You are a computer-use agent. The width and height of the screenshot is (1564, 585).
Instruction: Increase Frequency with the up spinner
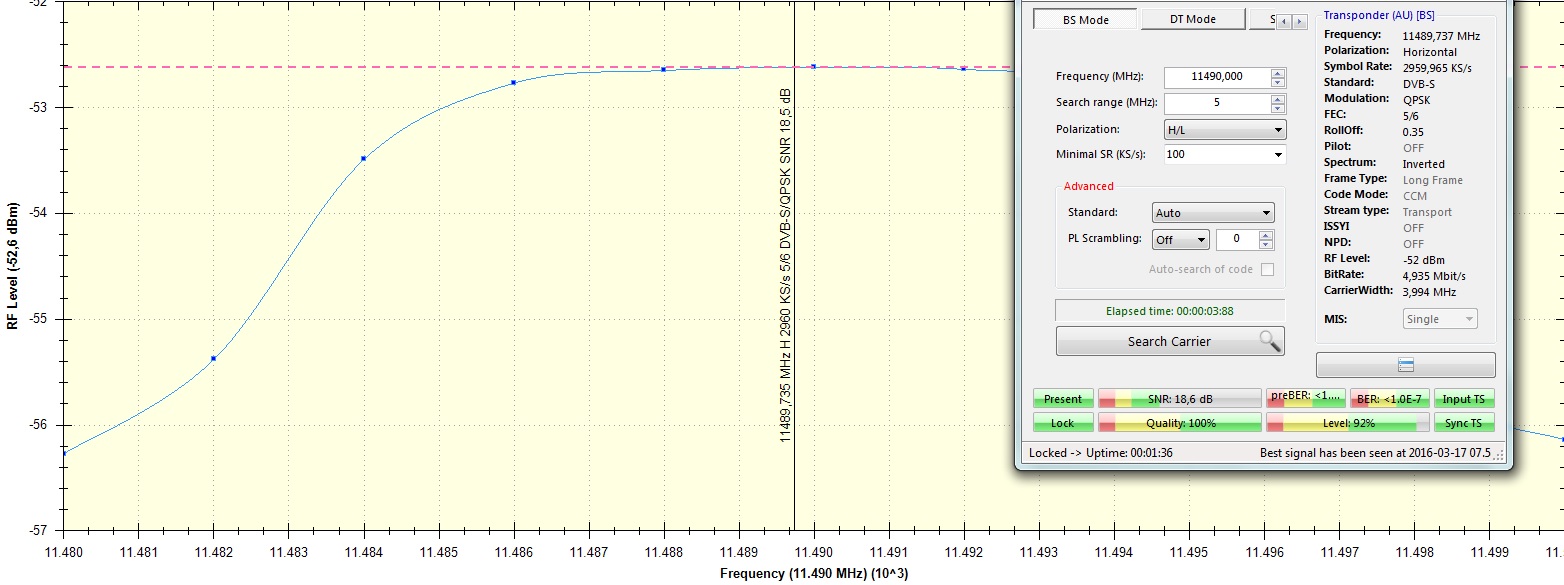(x=1278, y=72)
